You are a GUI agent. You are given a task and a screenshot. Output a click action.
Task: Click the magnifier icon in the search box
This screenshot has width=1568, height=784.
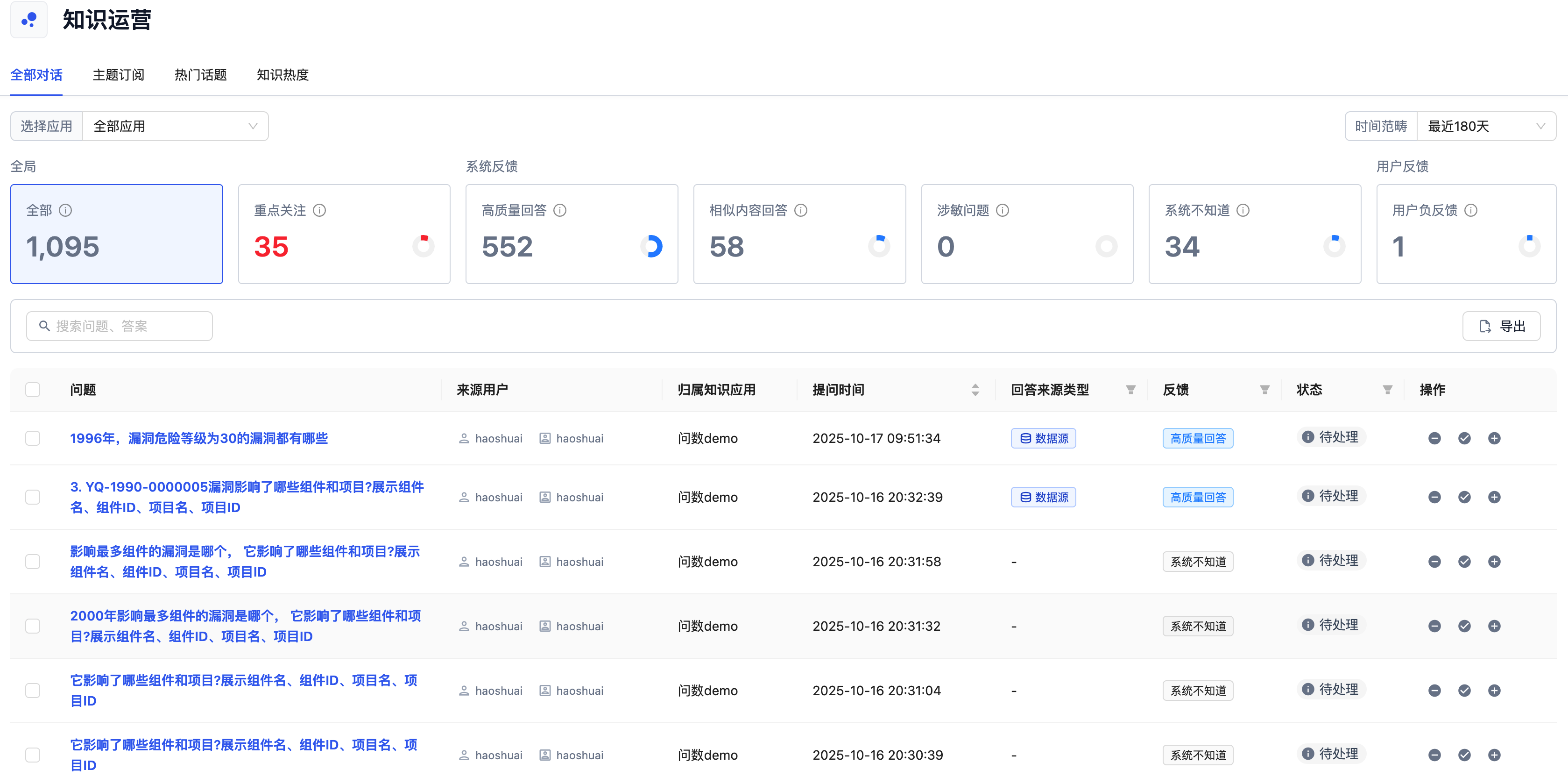point(44,326)
